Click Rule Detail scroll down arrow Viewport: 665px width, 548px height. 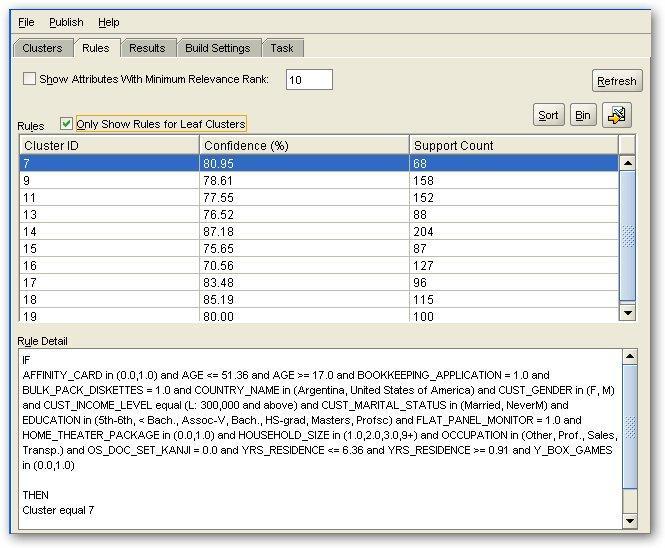[630, 521]
